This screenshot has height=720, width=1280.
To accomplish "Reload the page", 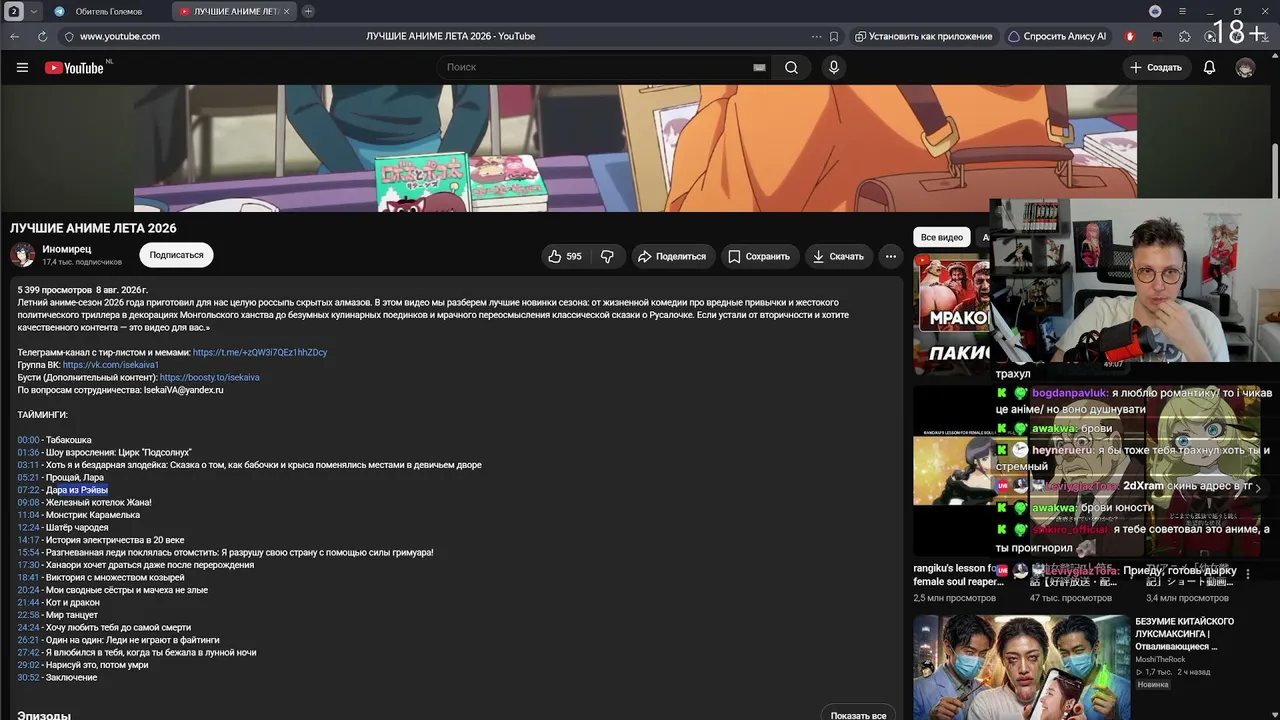I will [x=42, y=36].
